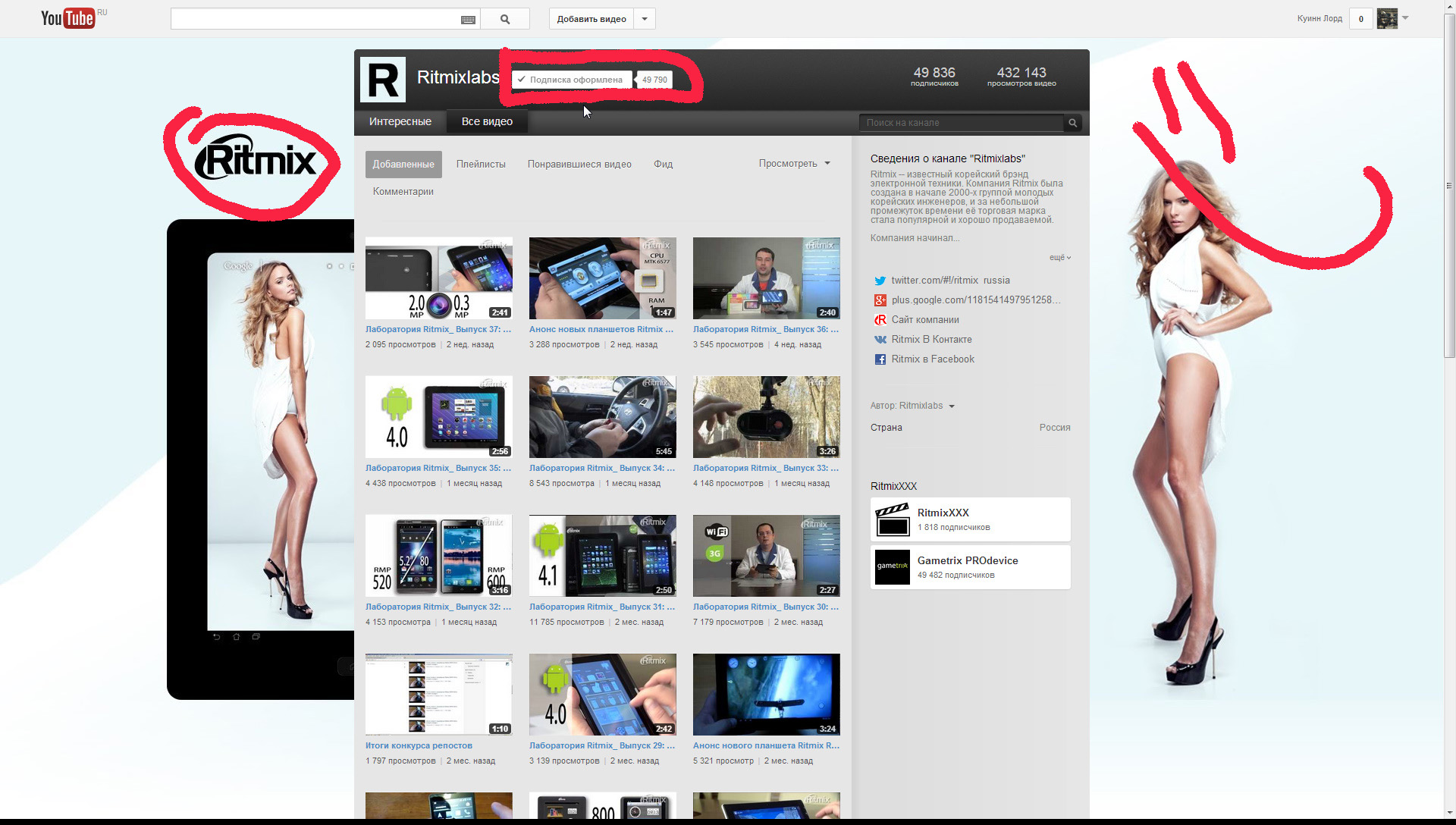The height and width of the screenshot is (825, 1456).
Task: Open the 'Выпуск 37' video thumbnail
Action: pyautogui.click(x=438, y=278)
